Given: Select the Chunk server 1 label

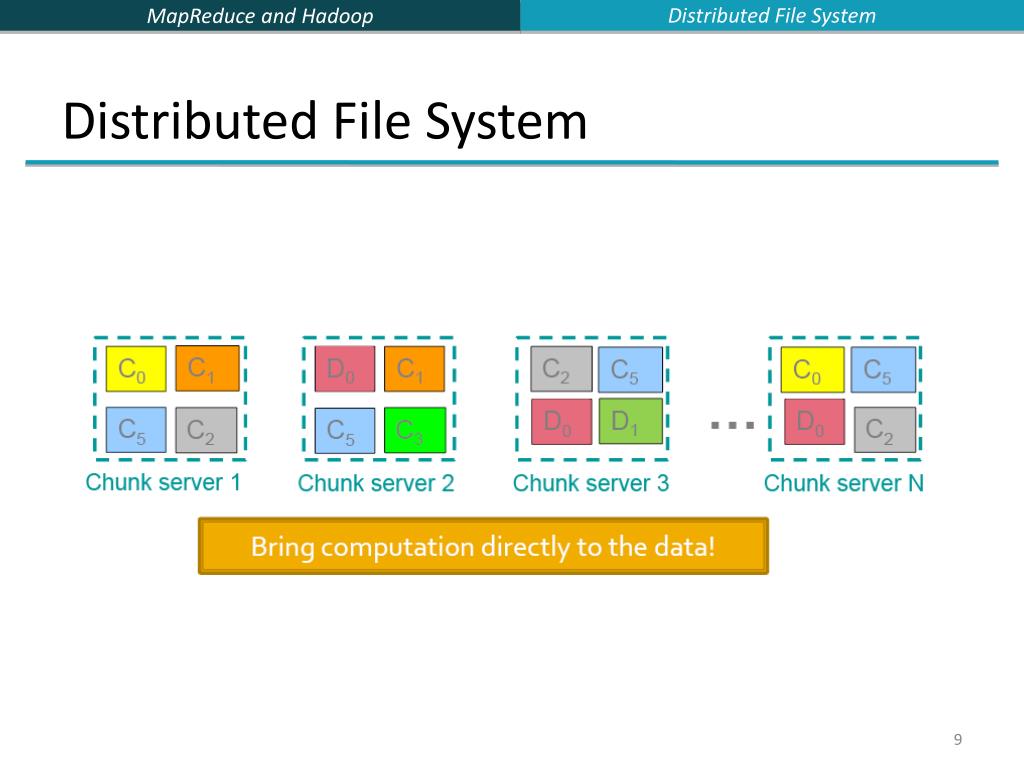Looking at the screenshot, I should click(x=163, y=483).
